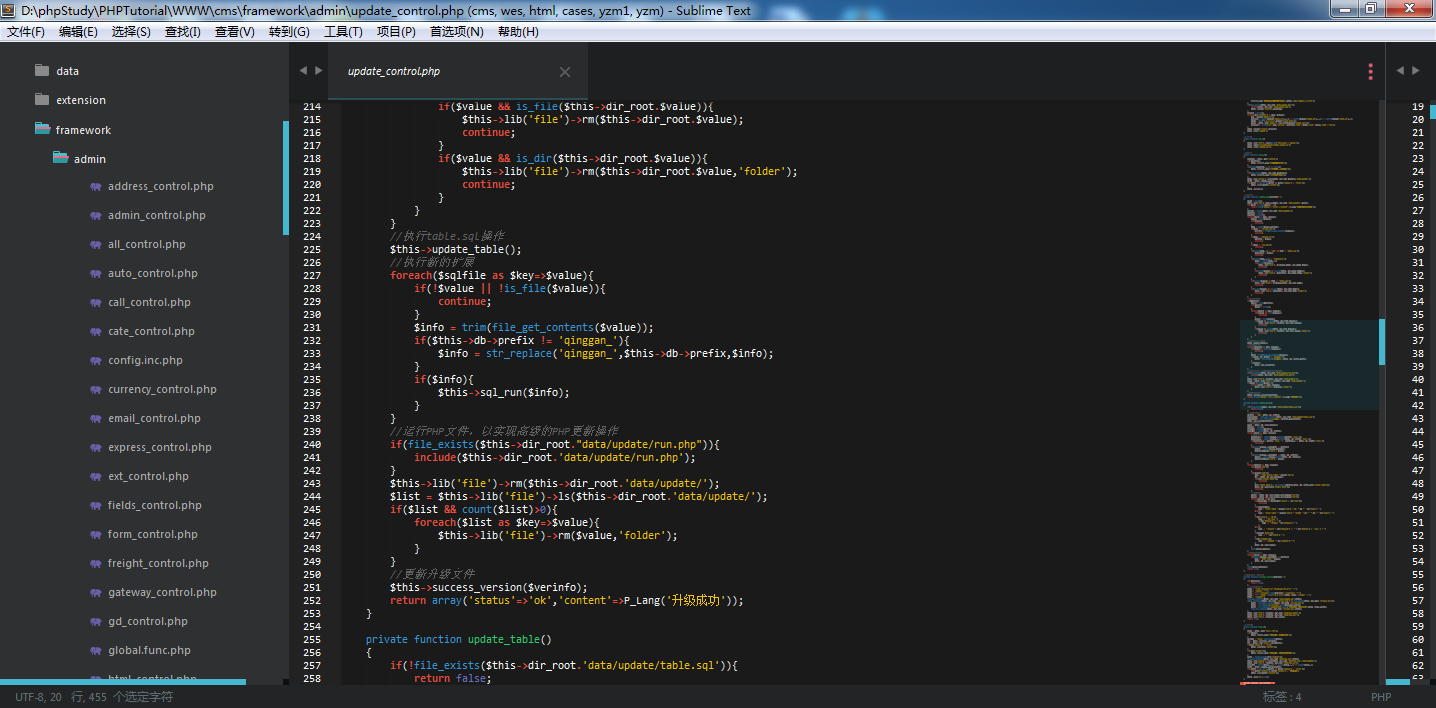Click second pane's left tab arrow
The width and height of the screenshot is (1436, 708).
click(1400, 71)
